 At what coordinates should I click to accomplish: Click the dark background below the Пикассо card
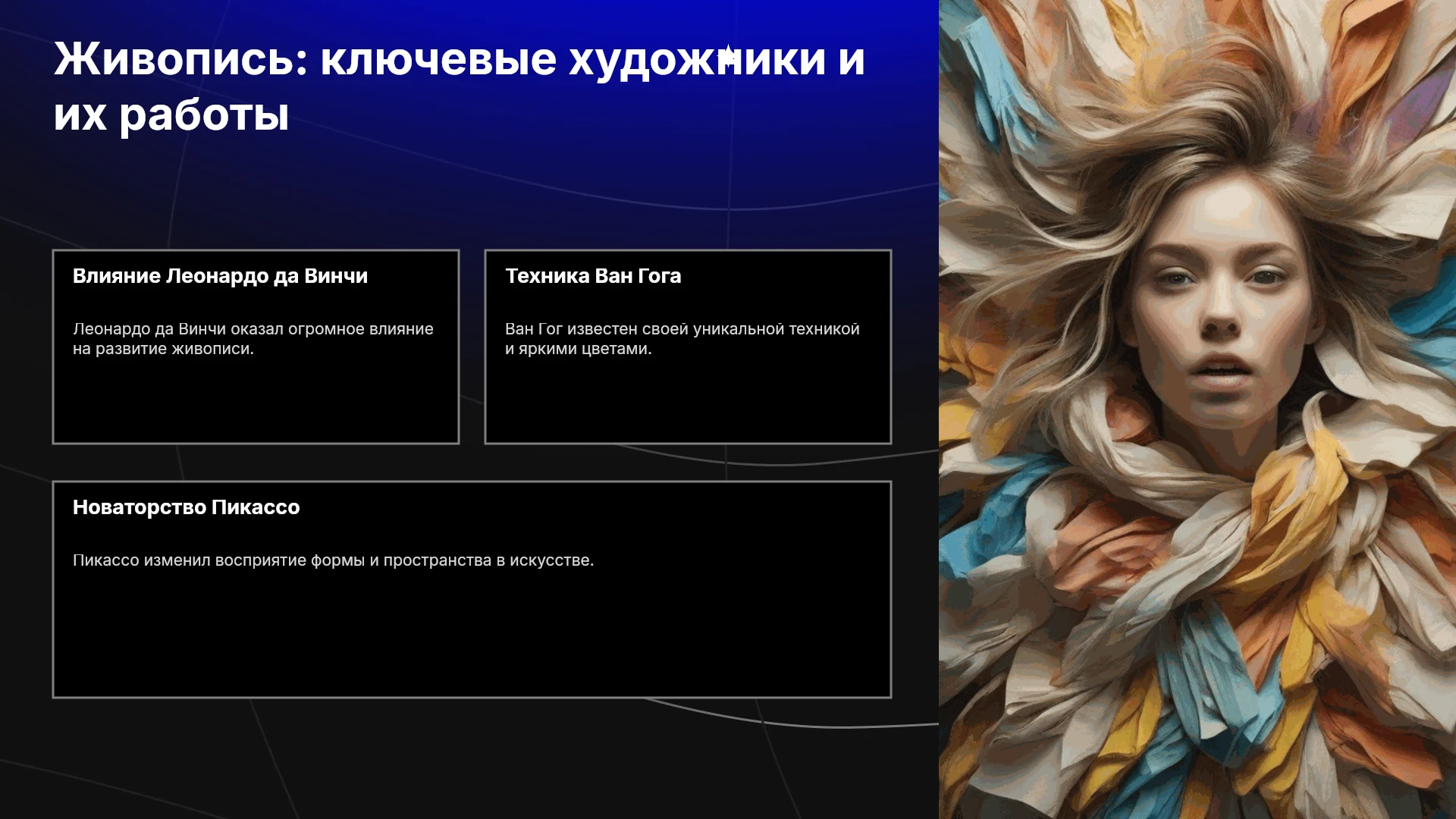[x=470, y=758]
